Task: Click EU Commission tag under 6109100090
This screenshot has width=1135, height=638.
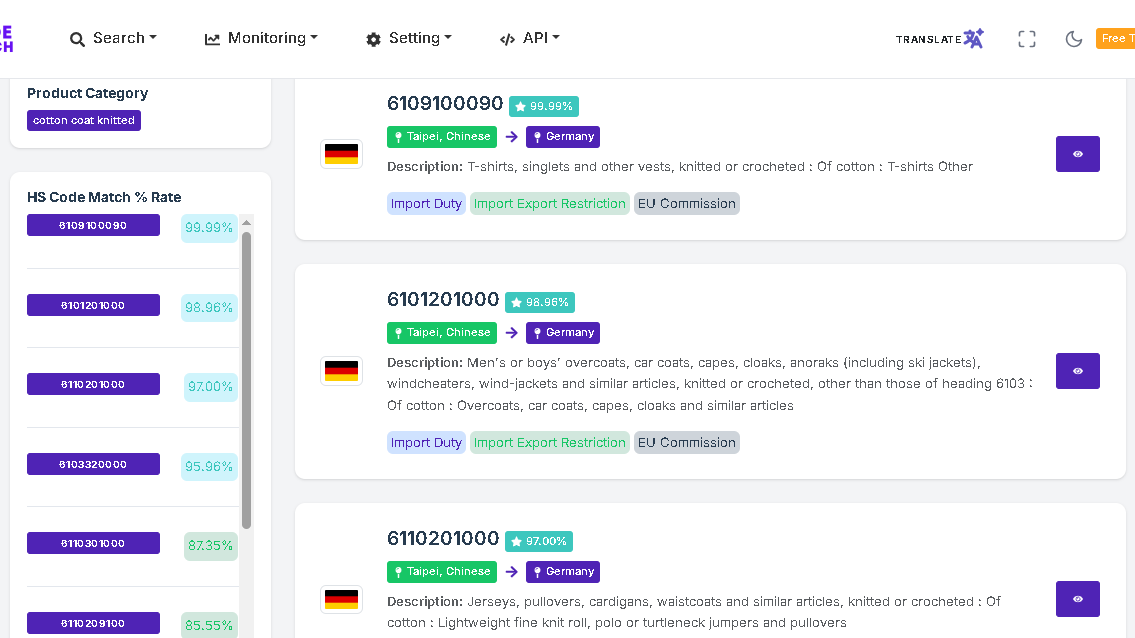Action: (686, 204)
